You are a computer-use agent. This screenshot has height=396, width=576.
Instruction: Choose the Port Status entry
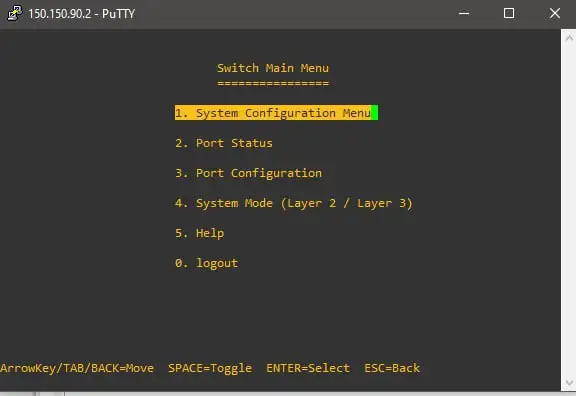[x=224, y=143]
